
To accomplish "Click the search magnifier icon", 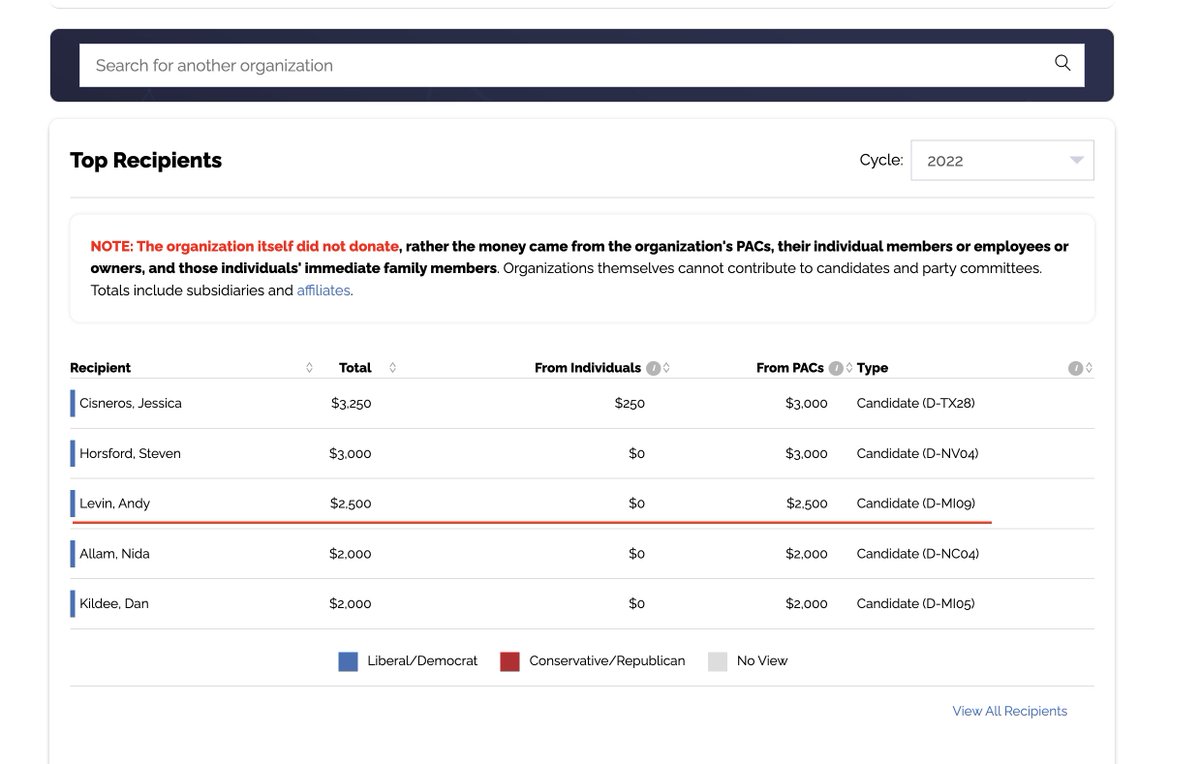I will (1062, 63).
